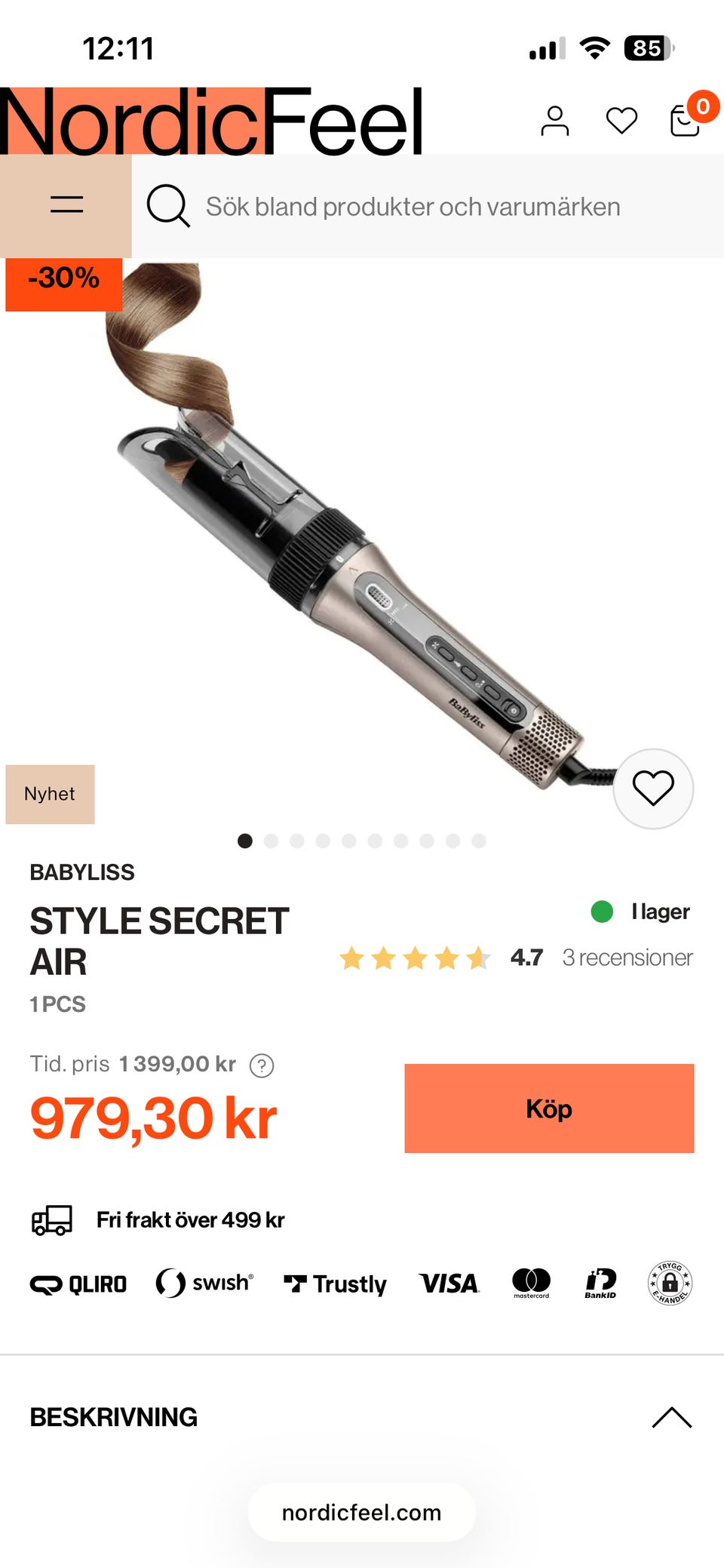Open the wishlist heart in header

tap(621, 121)
